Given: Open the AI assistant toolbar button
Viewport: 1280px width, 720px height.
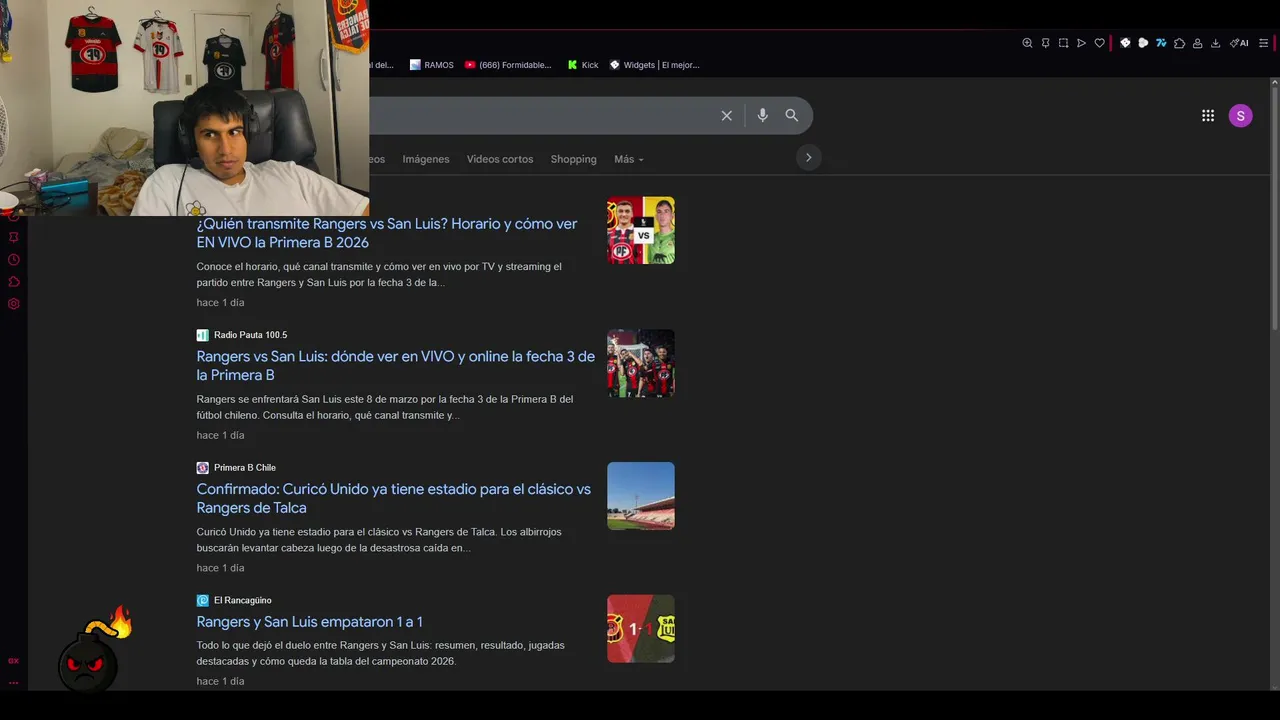Looking at the screenshot, I should point(1239,43).
